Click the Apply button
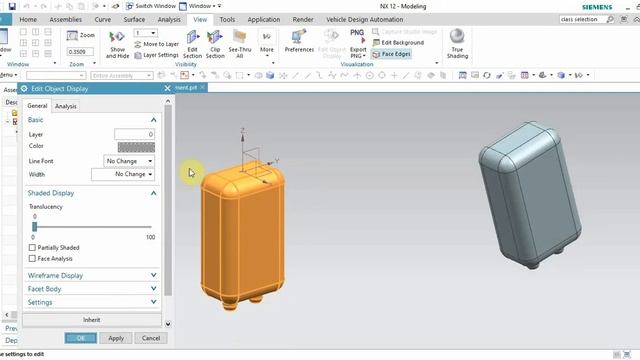 (x=116, y=338)
